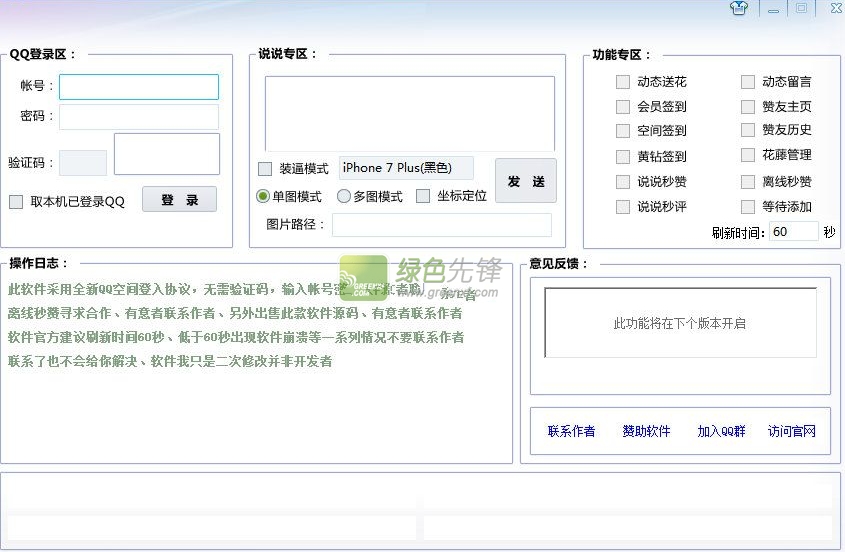The image size is (845, 552).
Task: Focus the 验证码 captcha input box
Action: click(x=83, y=163)
